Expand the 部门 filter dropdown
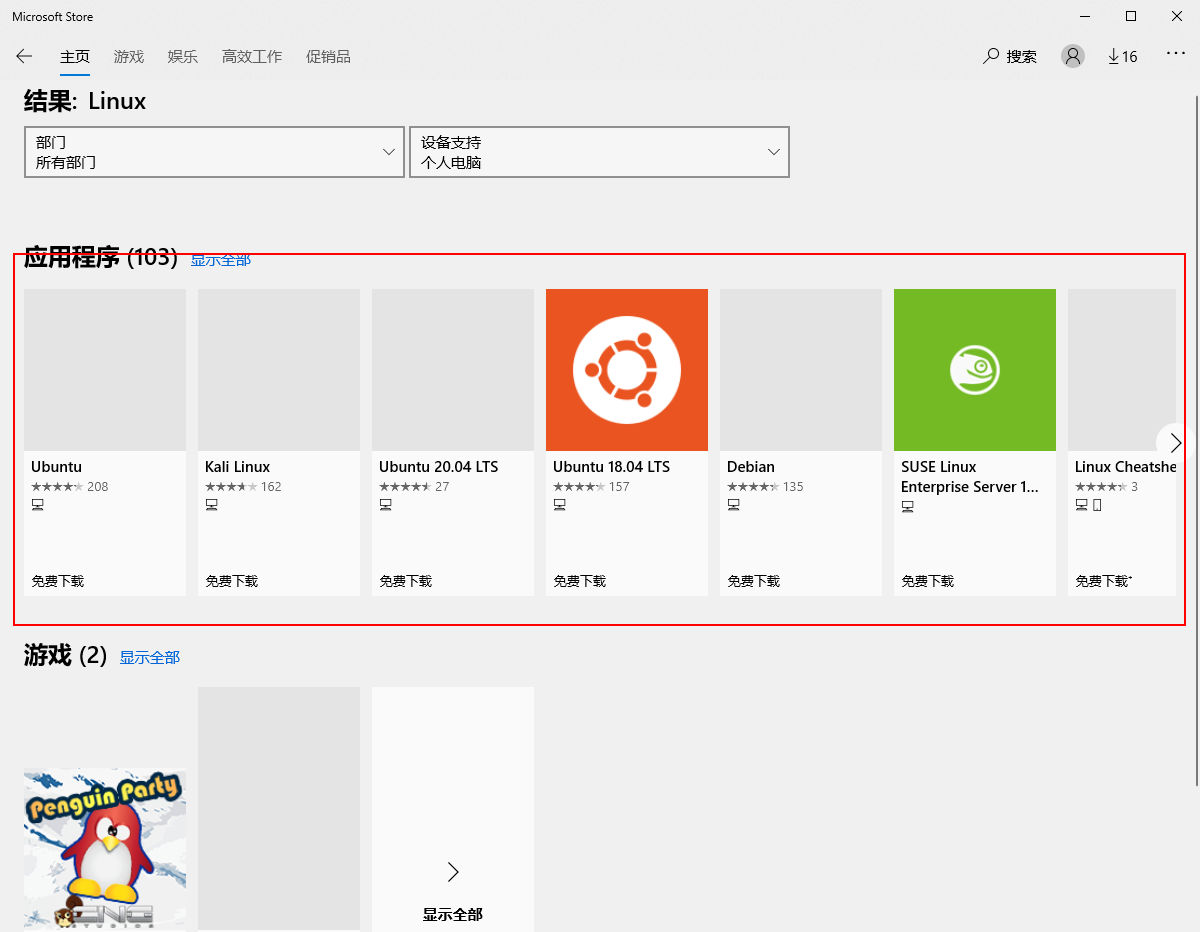Screen dimensions: 1200x932 tap(214, 152)
